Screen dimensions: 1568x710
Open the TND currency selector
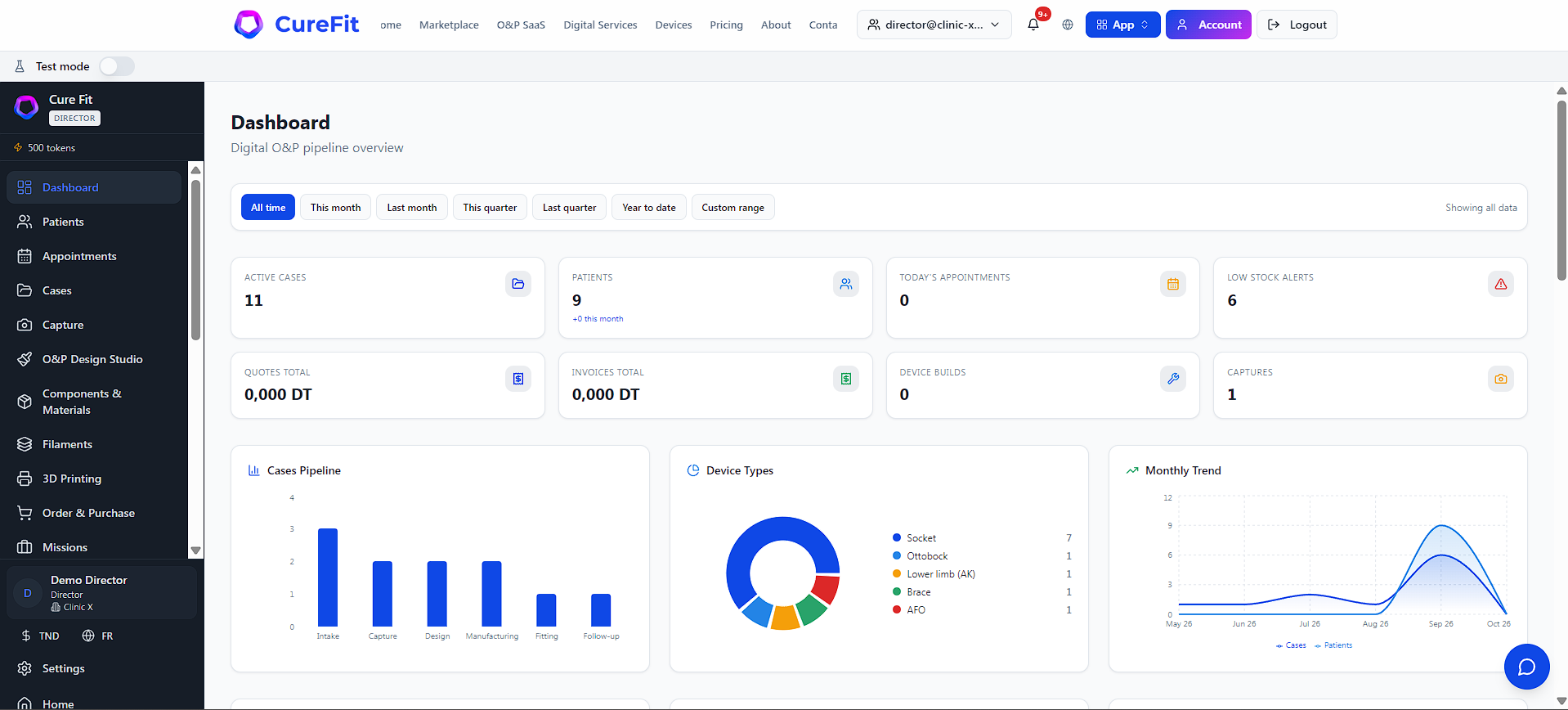tap(40, 636)
